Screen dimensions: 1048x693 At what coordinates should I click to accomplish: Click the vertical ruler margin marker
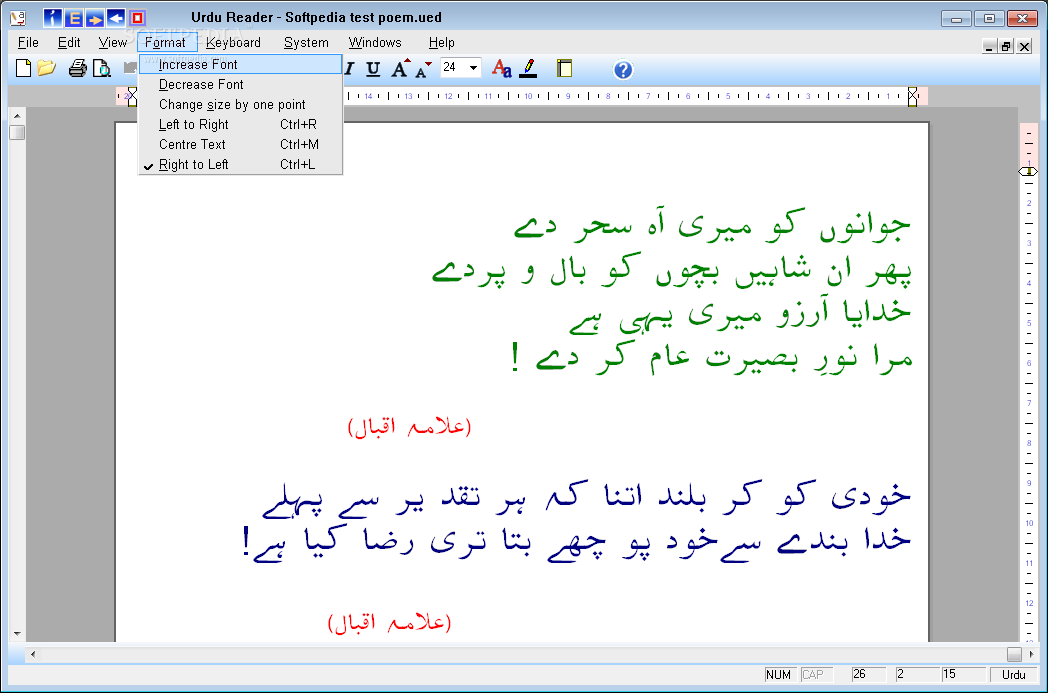pos(1029,172)
